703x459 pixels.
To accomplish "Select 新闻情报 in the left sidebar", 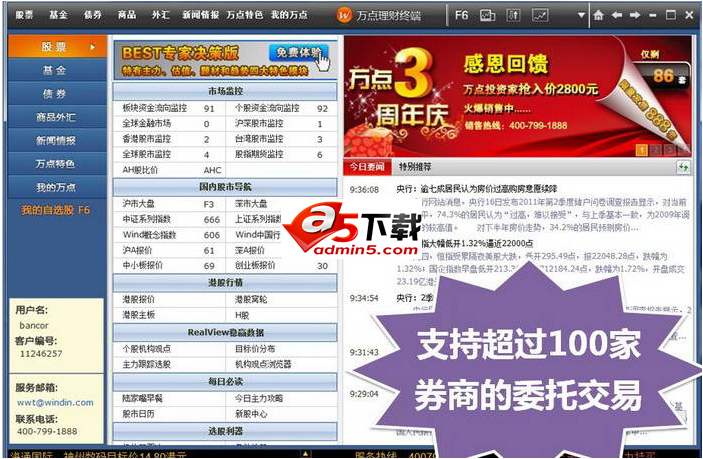I will 57,140.
